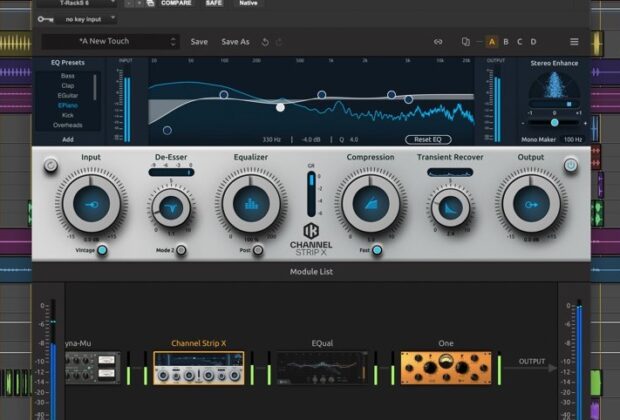Click the EQ Presets list scrollbar
Screen dimensions: 620x420
click(95, 87)
